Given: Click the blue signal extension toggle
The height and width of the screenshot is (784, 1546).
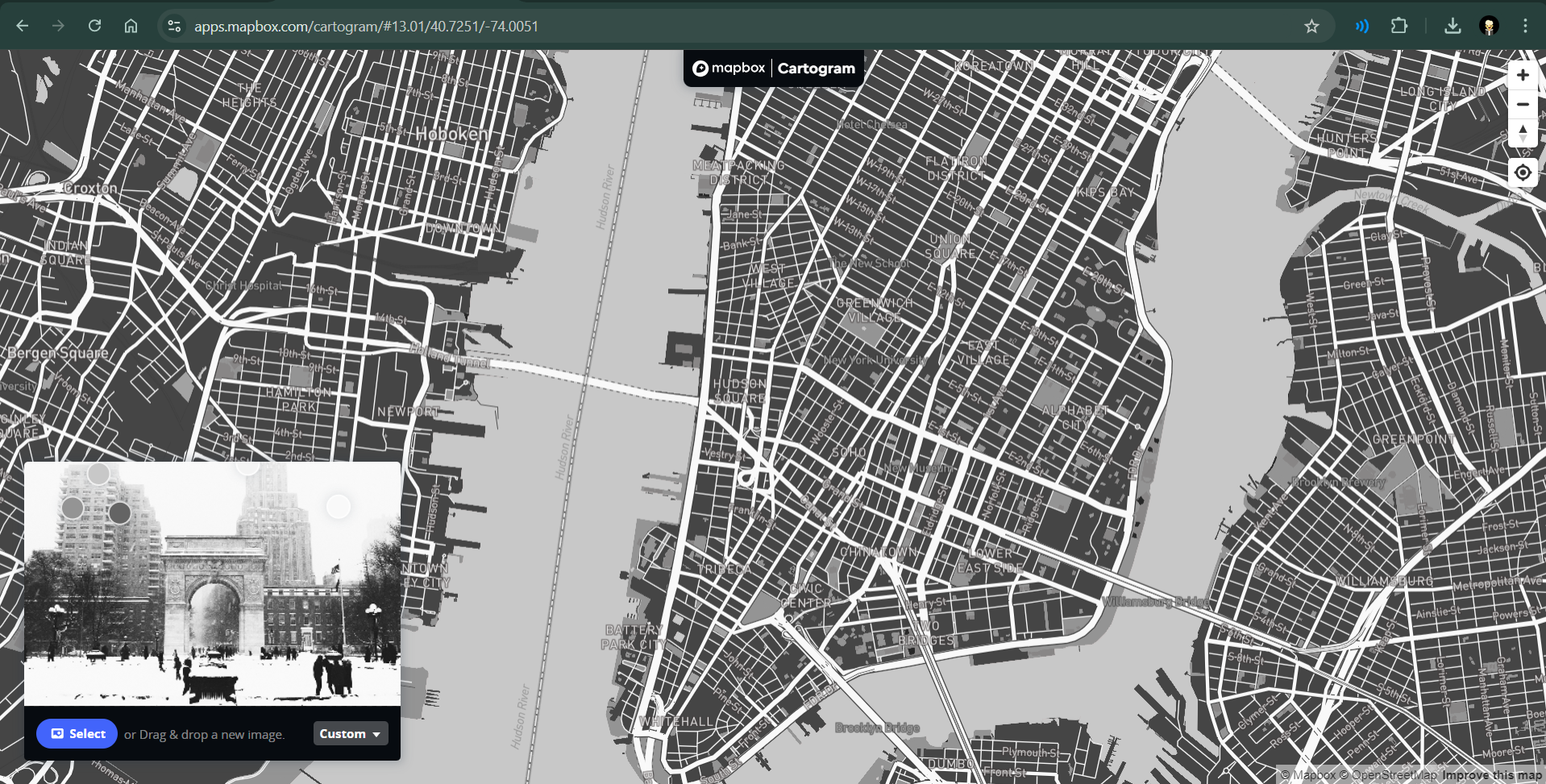Looking at the screenshot, I should click(1361, 25).
